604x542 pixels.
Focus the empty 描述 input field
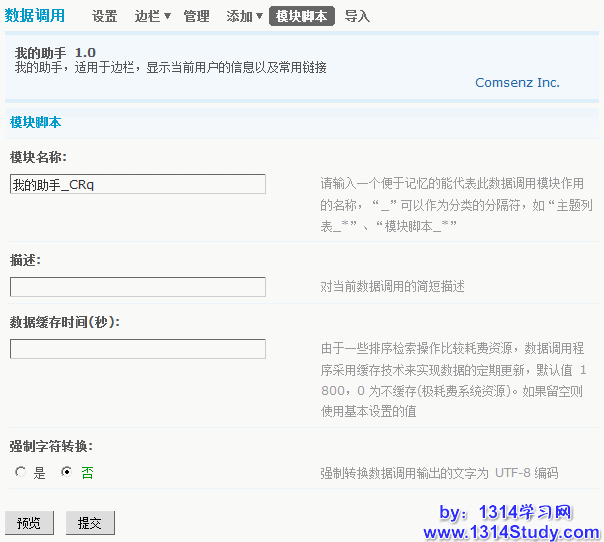[x=138, y=287]
